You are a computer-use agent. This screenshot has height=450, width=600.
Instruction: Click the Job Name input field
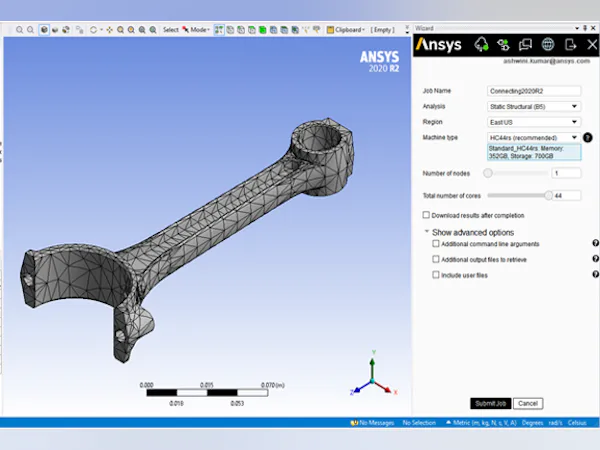tap(534, 91)
